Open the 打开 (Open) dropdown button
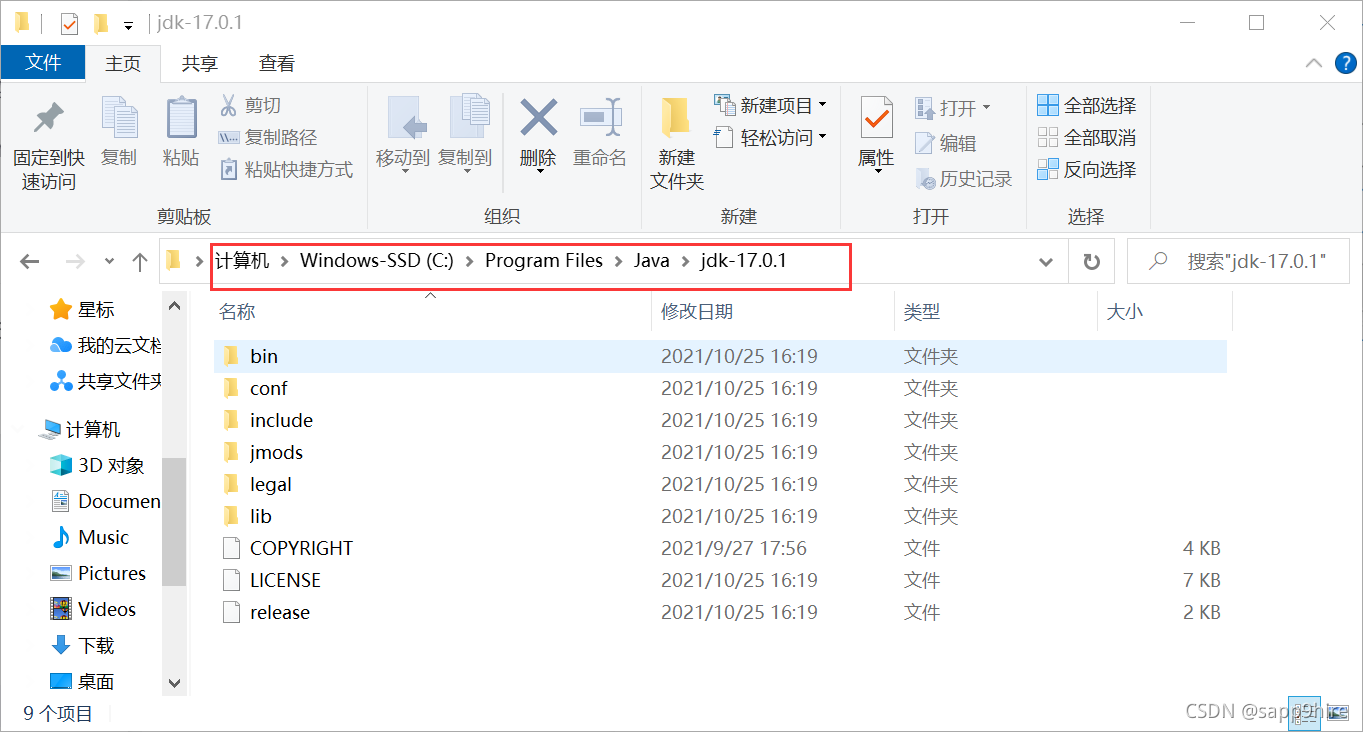The image size is (1363, 732). point(952,107)
